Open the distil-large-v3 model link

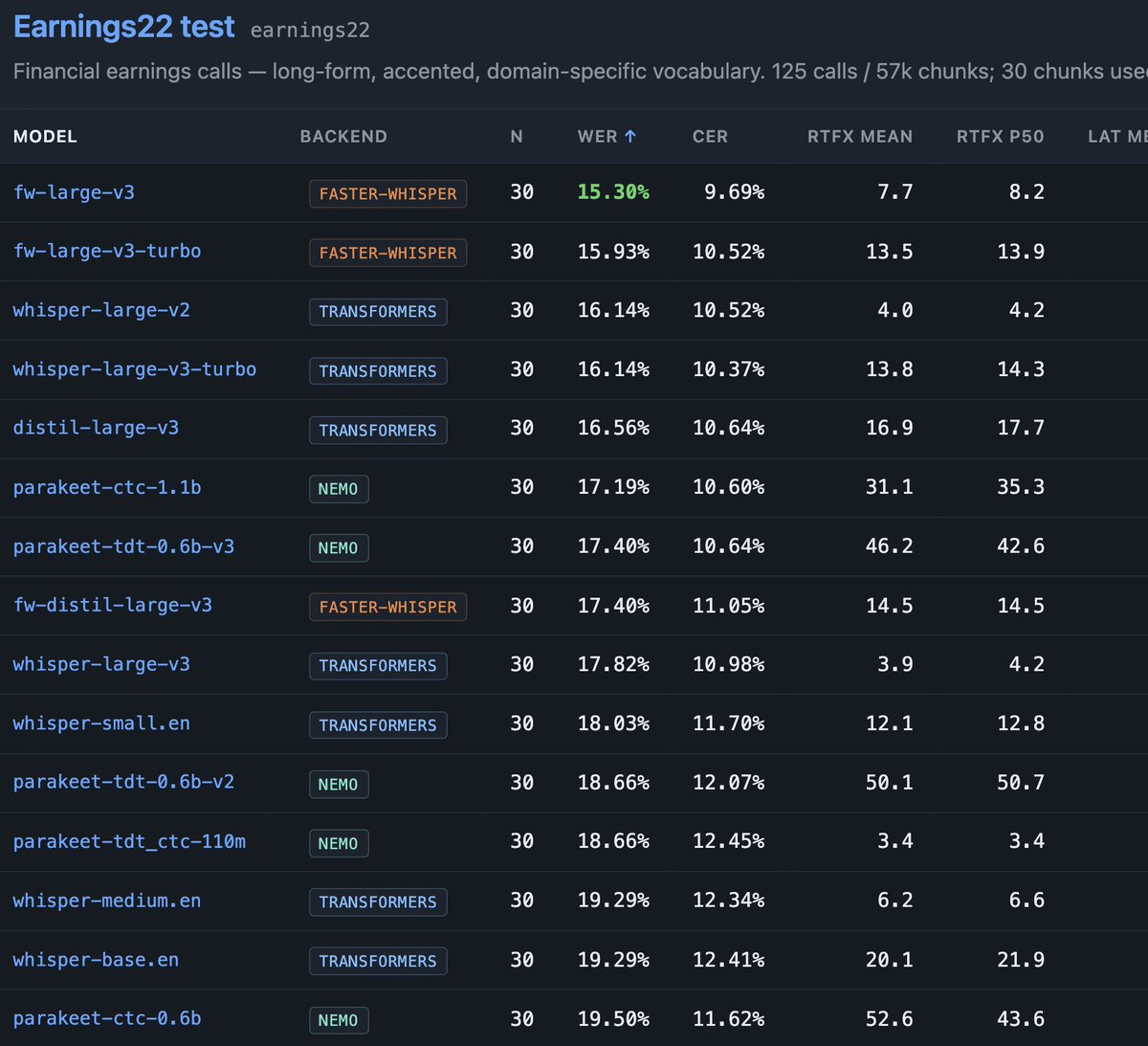[96, 428]
